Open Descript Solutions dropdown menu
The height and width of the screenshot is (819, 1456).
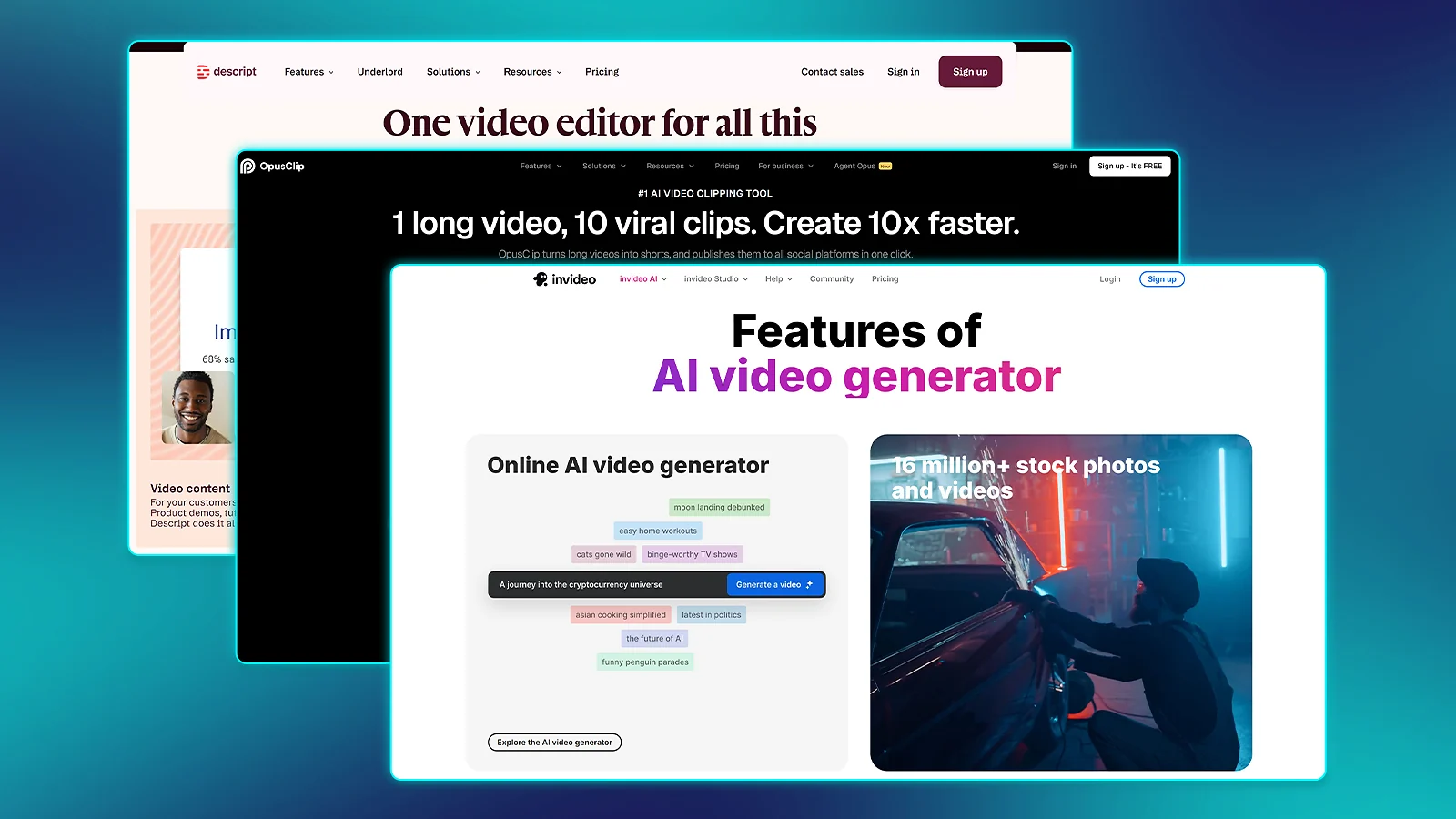(453, 72)
